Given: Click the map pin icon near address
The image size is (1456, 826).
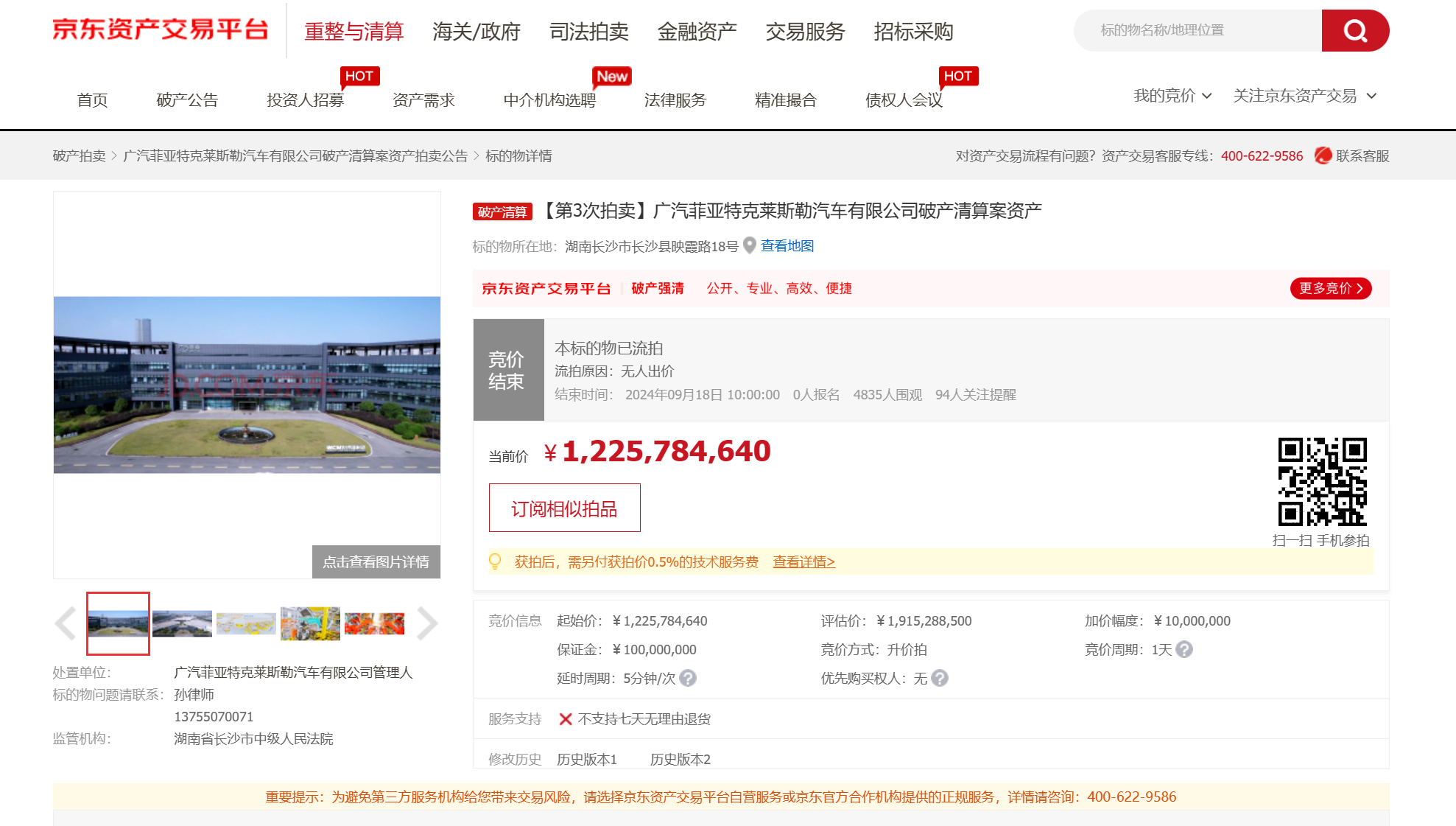Looking at the screenshot, I should click(x=750, y=245).
